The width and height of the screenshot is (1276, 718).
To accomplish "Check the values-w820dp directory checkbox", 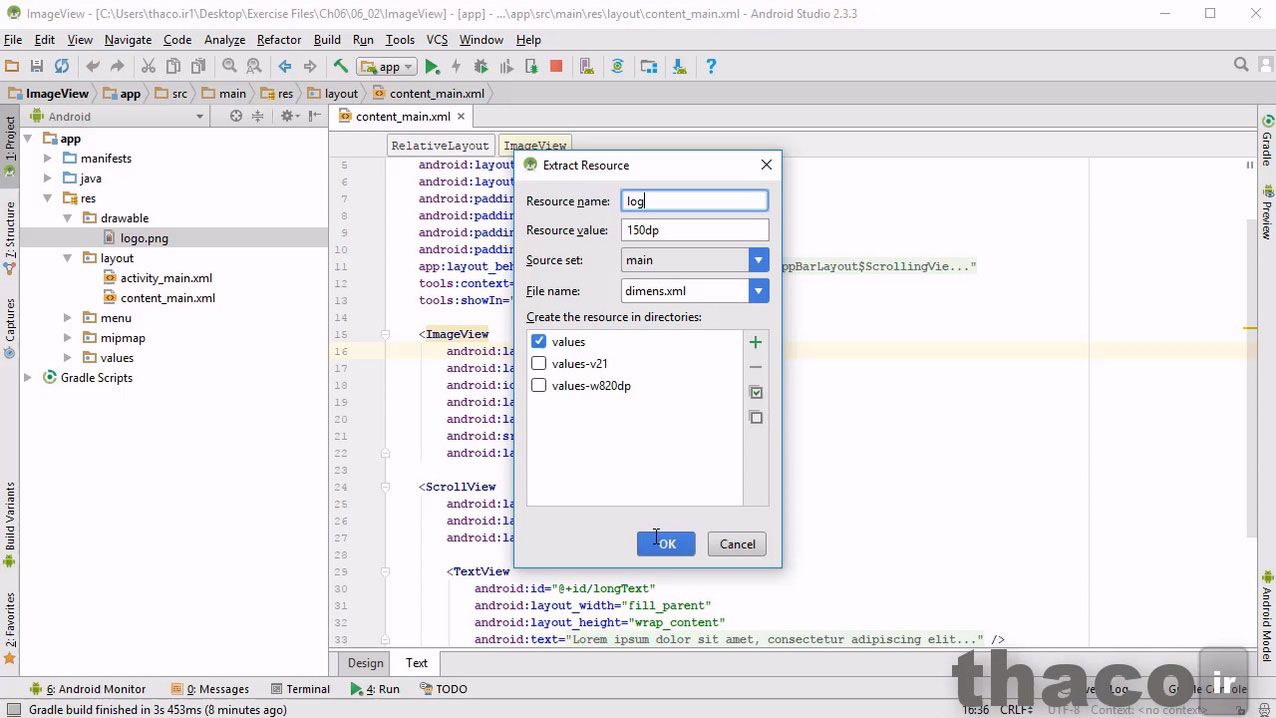I will [x=539, y=386].
